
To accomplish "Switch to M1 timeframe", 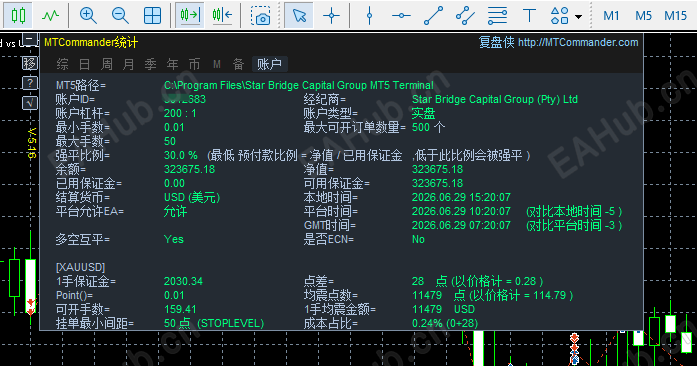I will click(x=611, y=16).
